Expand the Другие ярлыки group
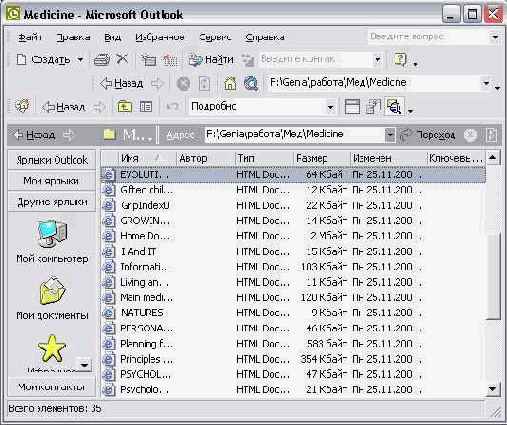 (x=52, y=202)
